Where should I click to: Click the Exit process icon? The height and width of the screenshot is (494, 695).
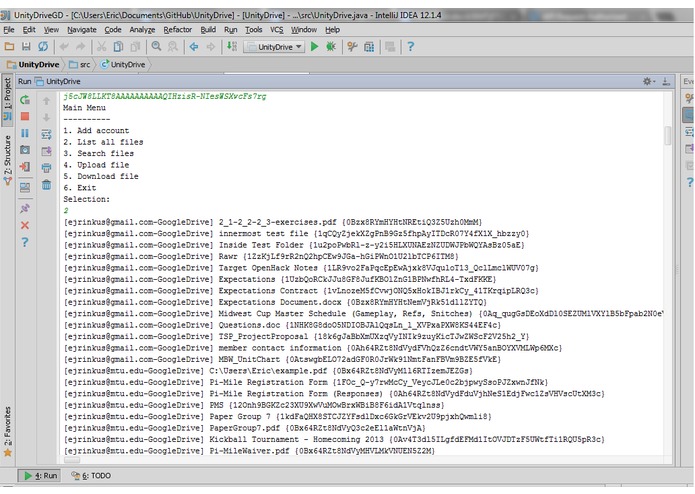point(25,167)
